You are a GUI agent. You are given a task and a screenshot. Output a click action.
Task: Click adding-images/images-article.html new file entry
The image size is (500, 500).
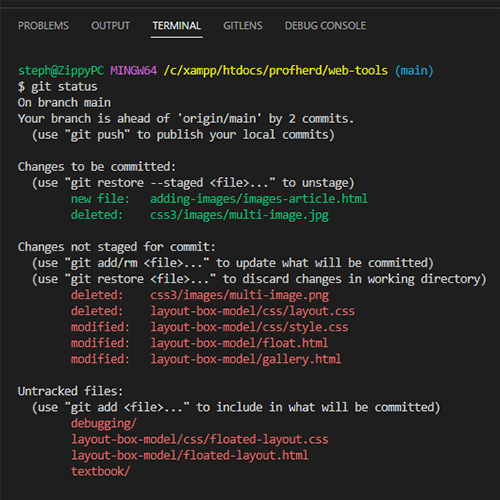219,199
